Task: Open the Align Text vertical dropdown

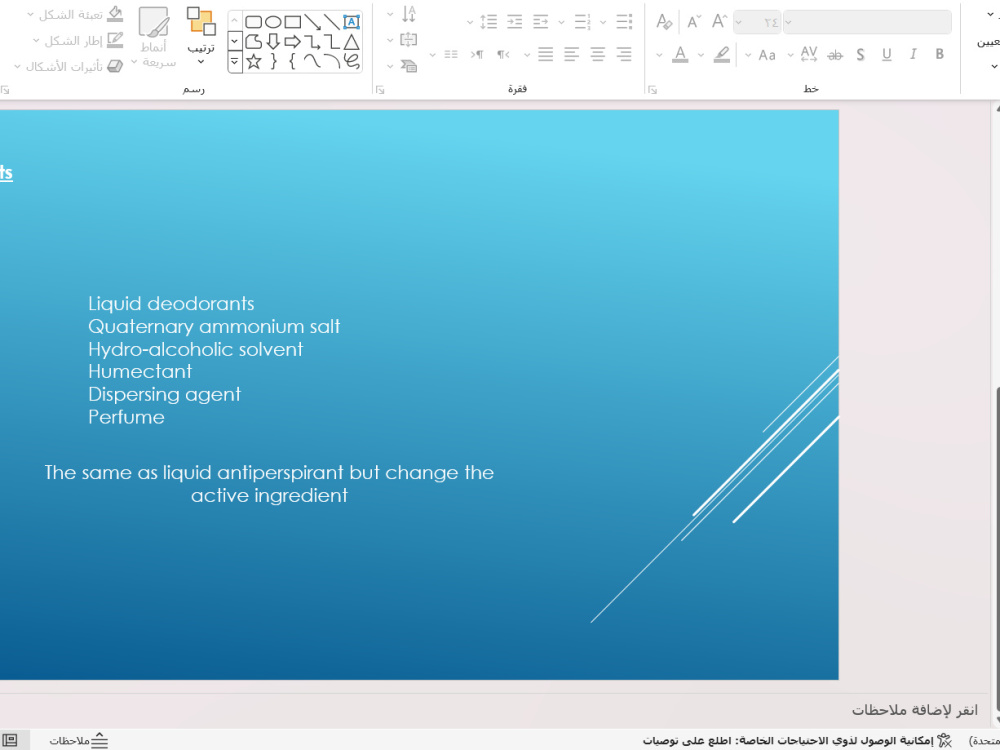Action: 403,40
